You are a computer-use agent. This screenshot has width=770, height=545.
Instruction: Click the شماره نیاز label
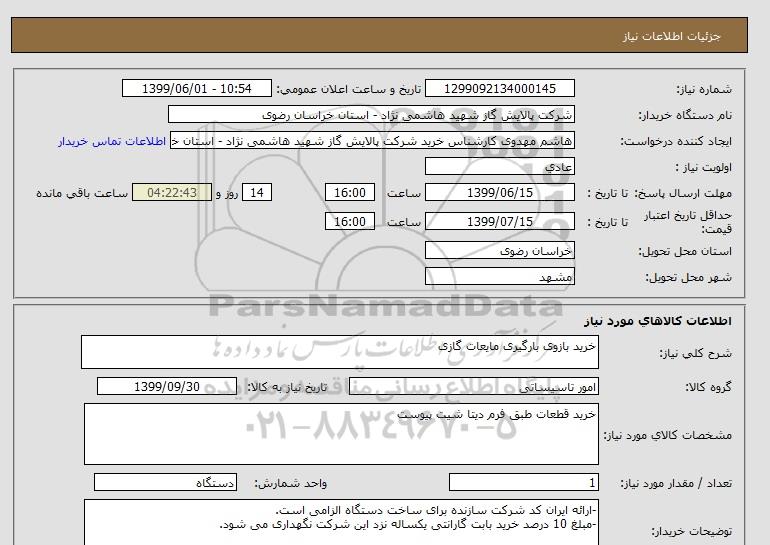pos(704,89)
